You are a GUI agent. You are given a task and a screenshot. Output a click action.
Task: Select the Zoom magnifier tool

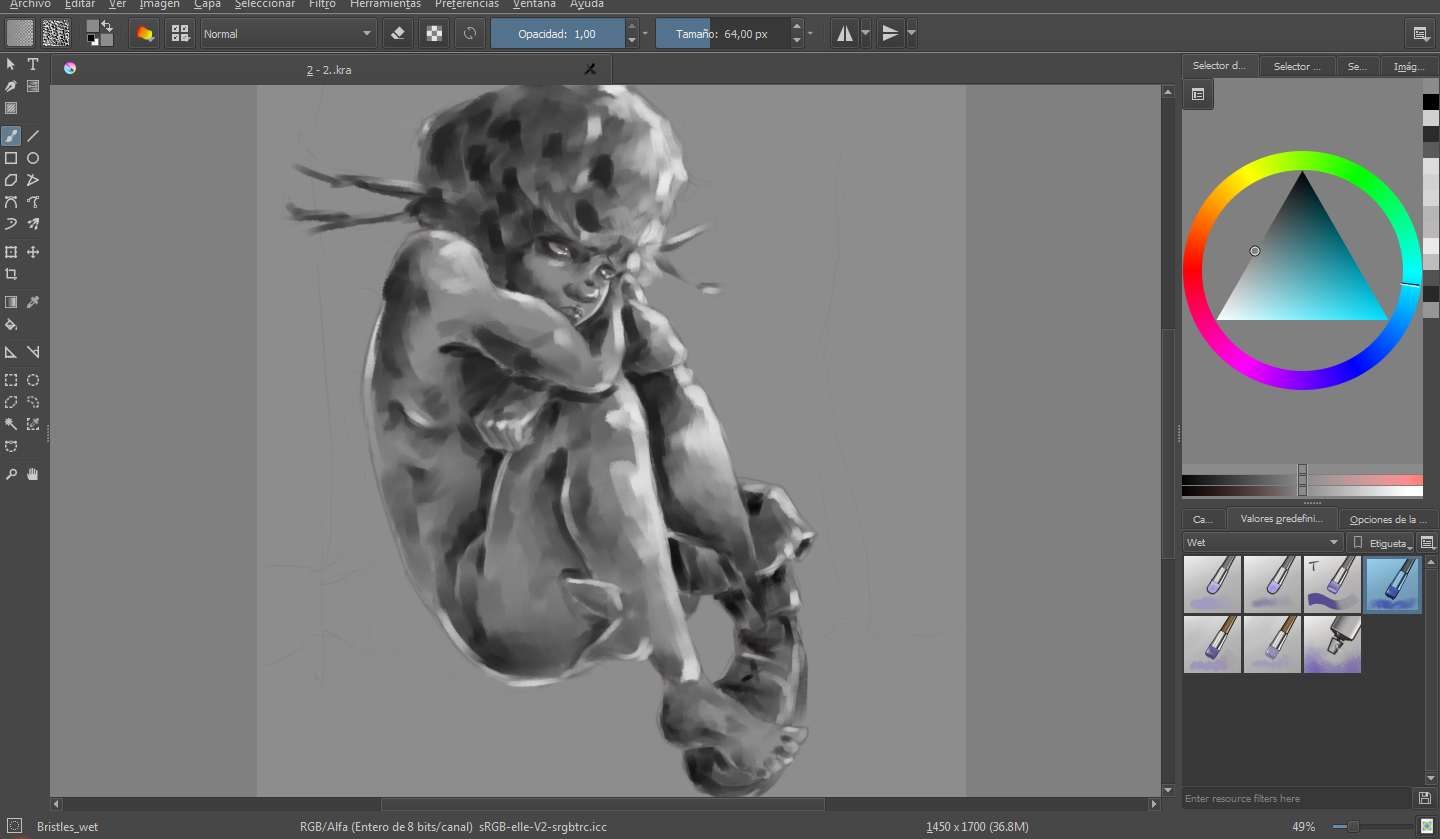tap(11, 474)
